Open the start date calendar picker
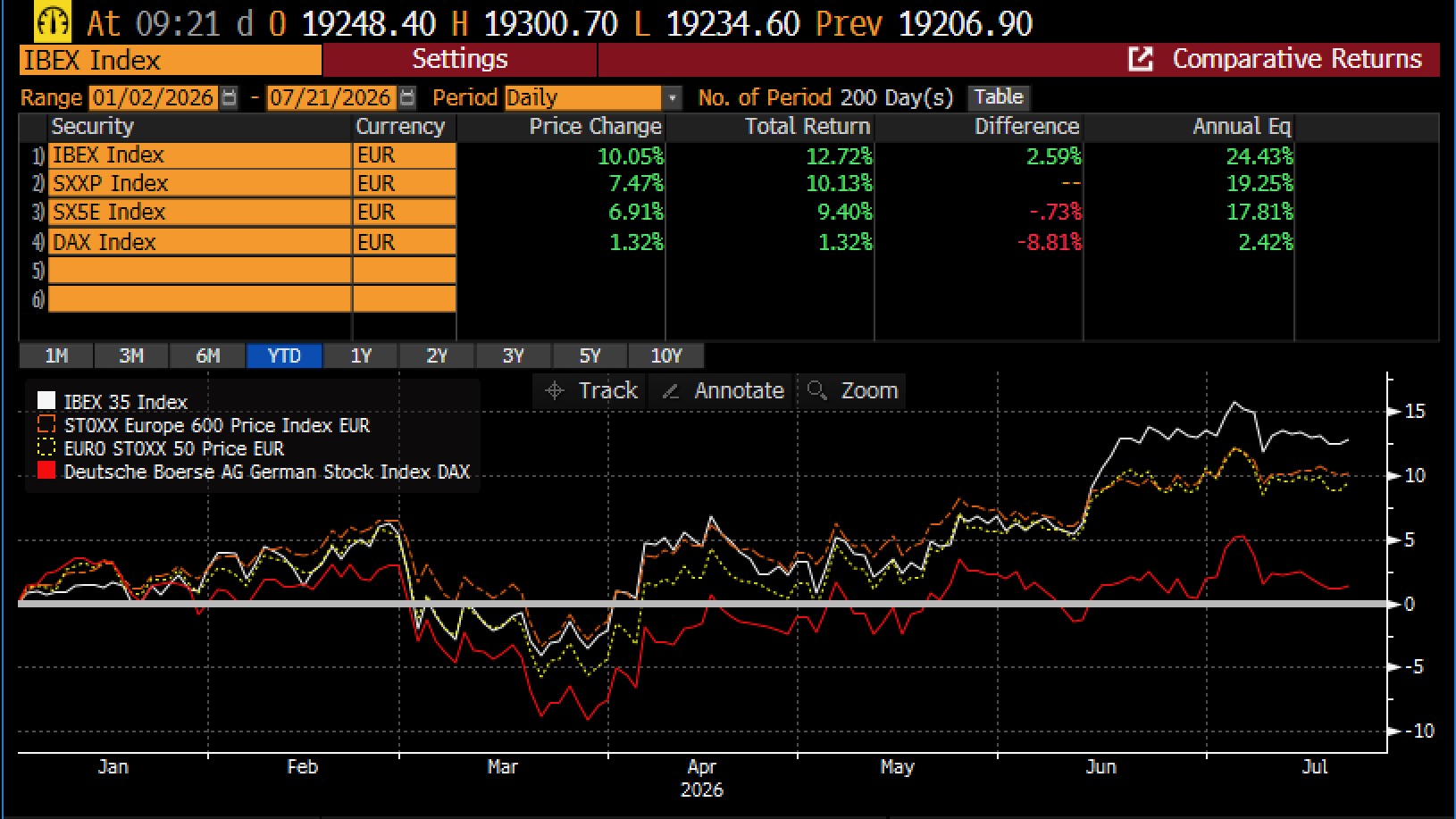 [x=229, y=97]
